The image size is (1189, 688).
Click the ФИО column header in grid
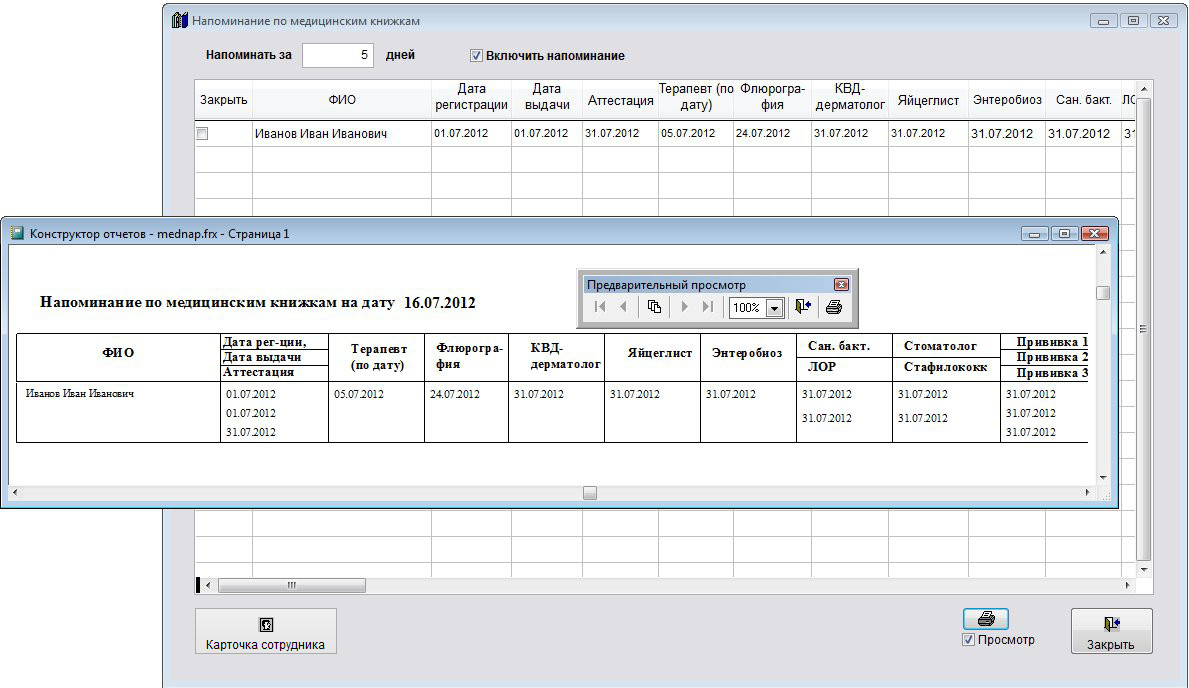click(x=341, y=100)
